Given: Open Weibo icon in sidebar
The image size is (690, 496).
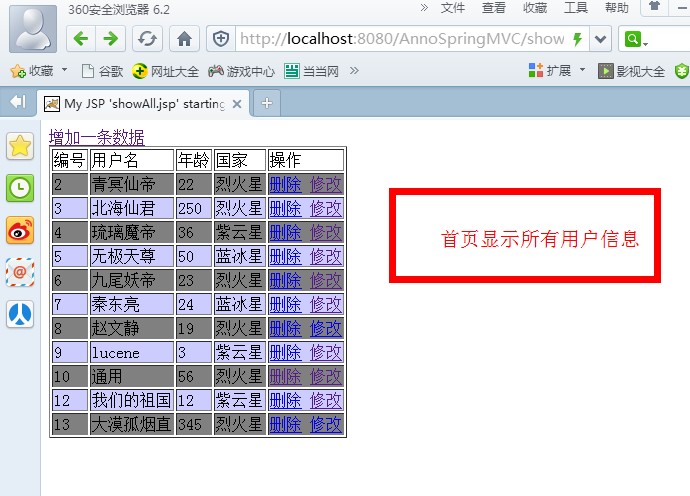Looking at the screenshot, I should coord(20,230).
